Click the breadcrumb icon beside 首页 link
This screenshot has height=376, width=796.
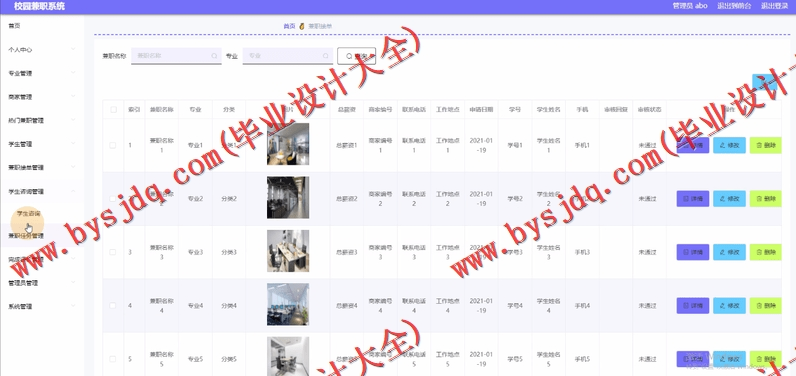(x=302, y=26)
